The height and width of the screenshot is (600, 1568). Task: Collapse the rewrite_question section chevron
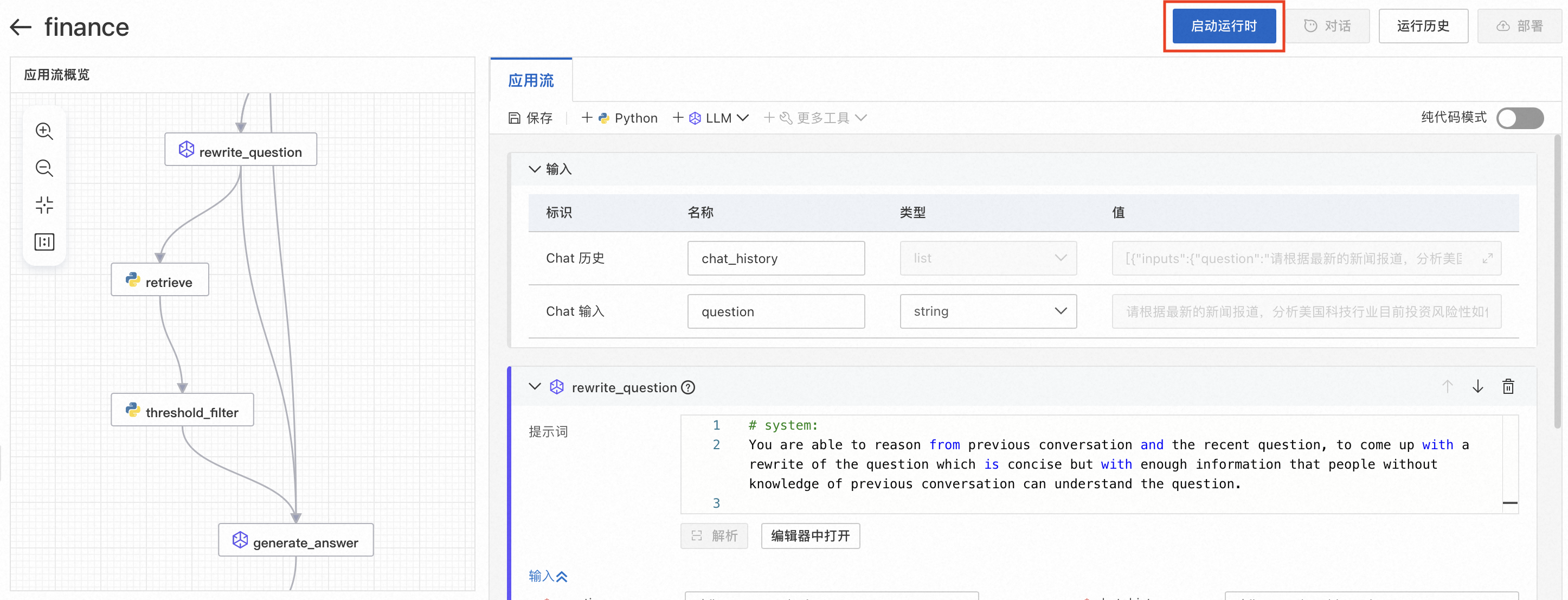[534, 387]
